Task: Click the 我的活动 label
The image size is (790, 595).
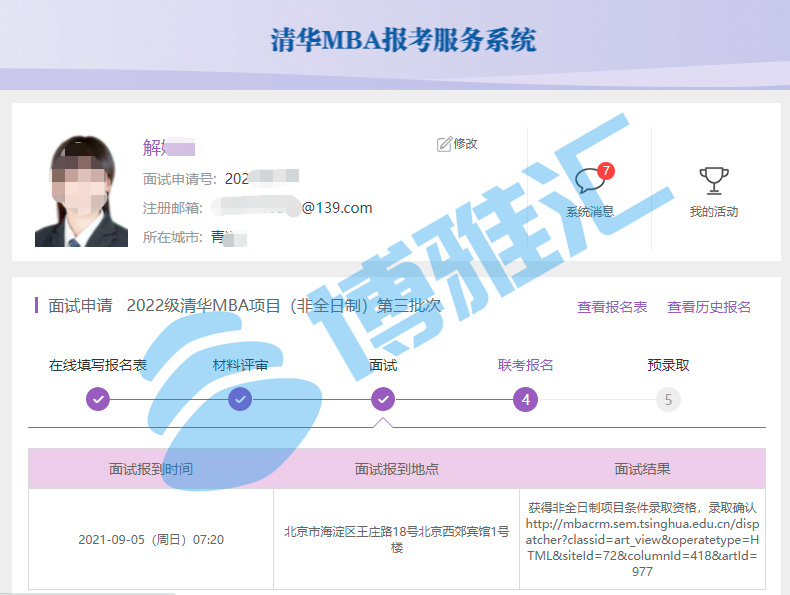Action: pos(714,212)
